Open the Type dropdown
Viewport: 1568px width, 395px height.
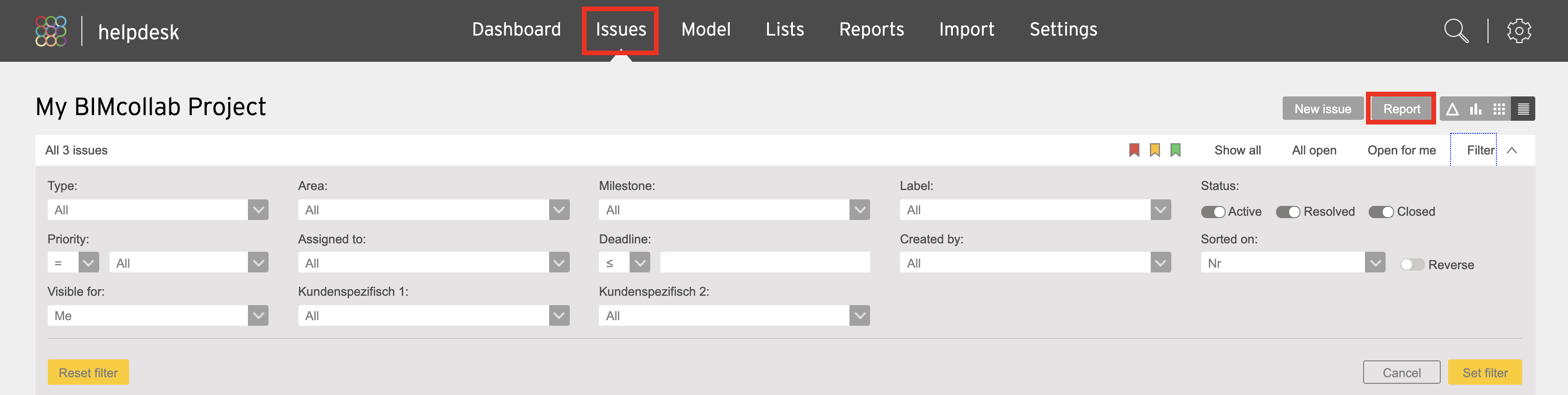[158, 210]
